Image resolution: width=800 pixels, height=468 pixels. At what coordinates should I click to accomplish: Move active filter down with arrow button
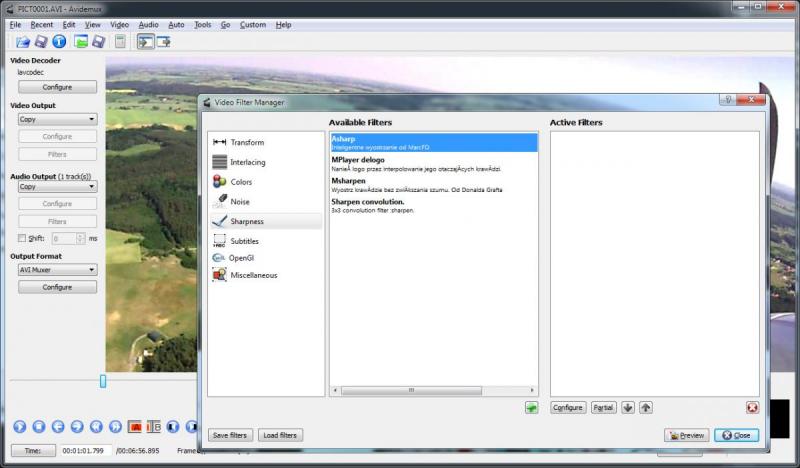[628, 408]
